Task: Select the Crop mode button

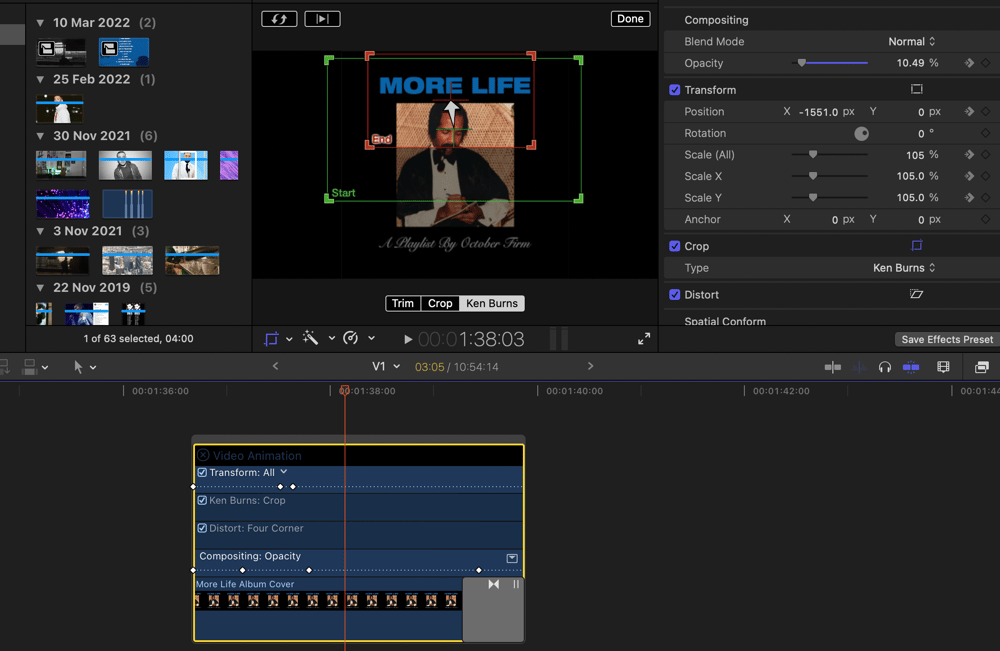Action: click(440, 303)
